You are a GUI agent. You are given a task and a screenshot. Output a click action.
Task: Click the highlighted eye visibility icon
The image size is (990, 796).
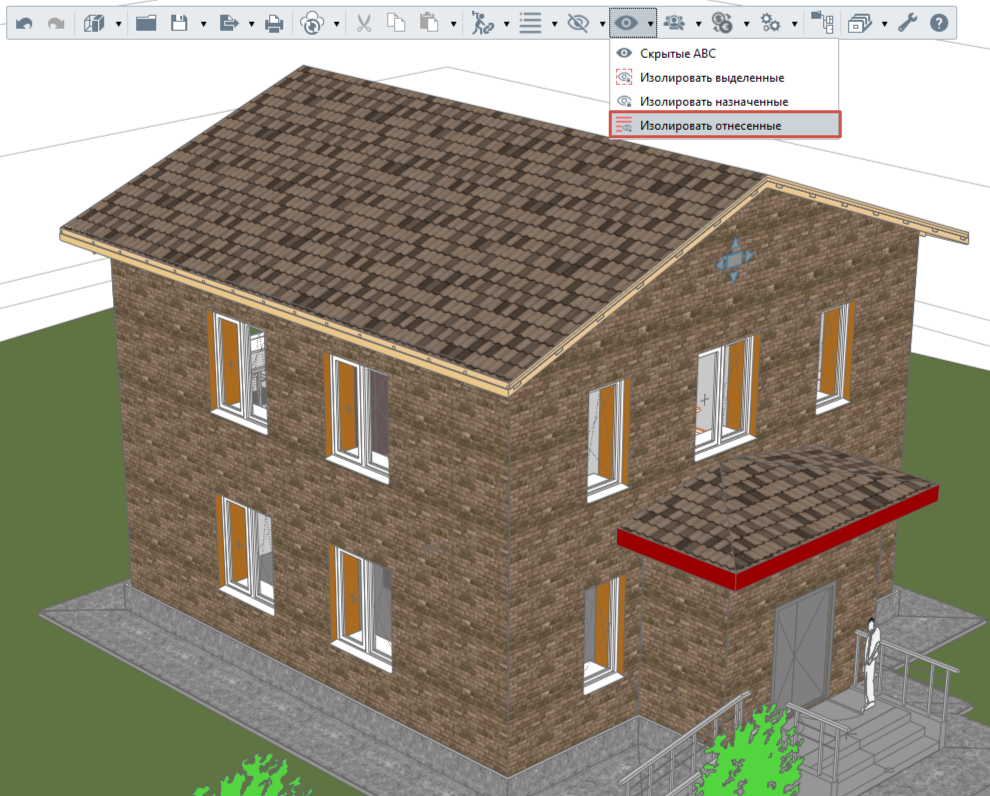(x=626, y=24)
